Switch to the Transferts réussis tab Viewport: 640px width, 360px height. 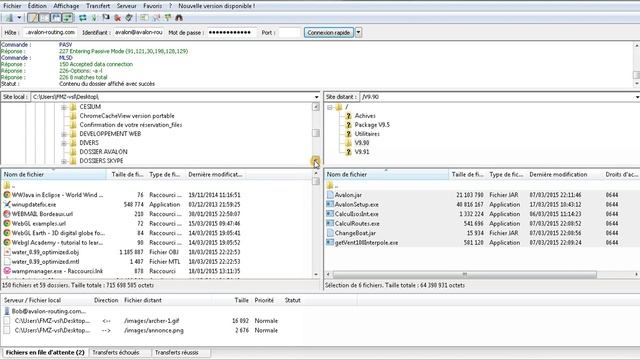tap(176, 352)
